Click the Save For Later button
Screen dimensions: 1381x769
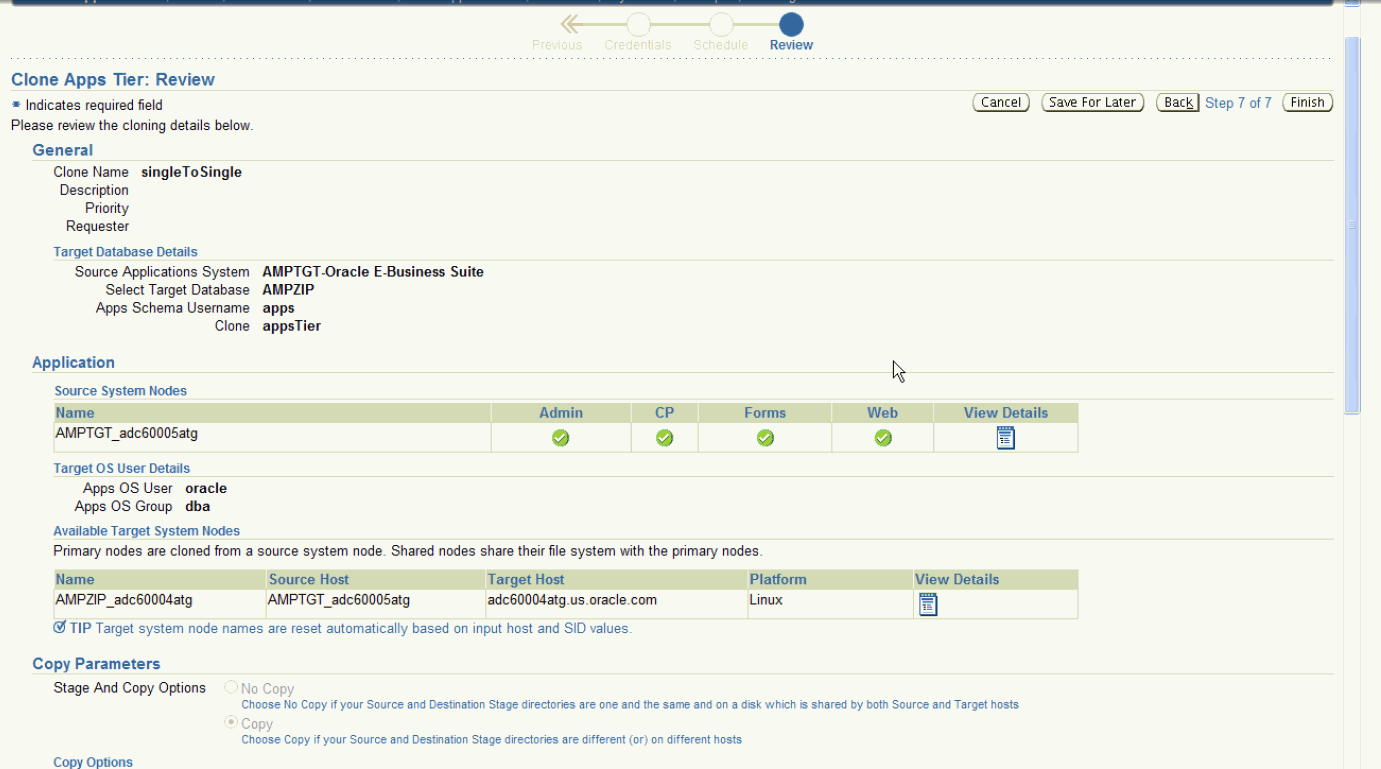pos(1092,103)
